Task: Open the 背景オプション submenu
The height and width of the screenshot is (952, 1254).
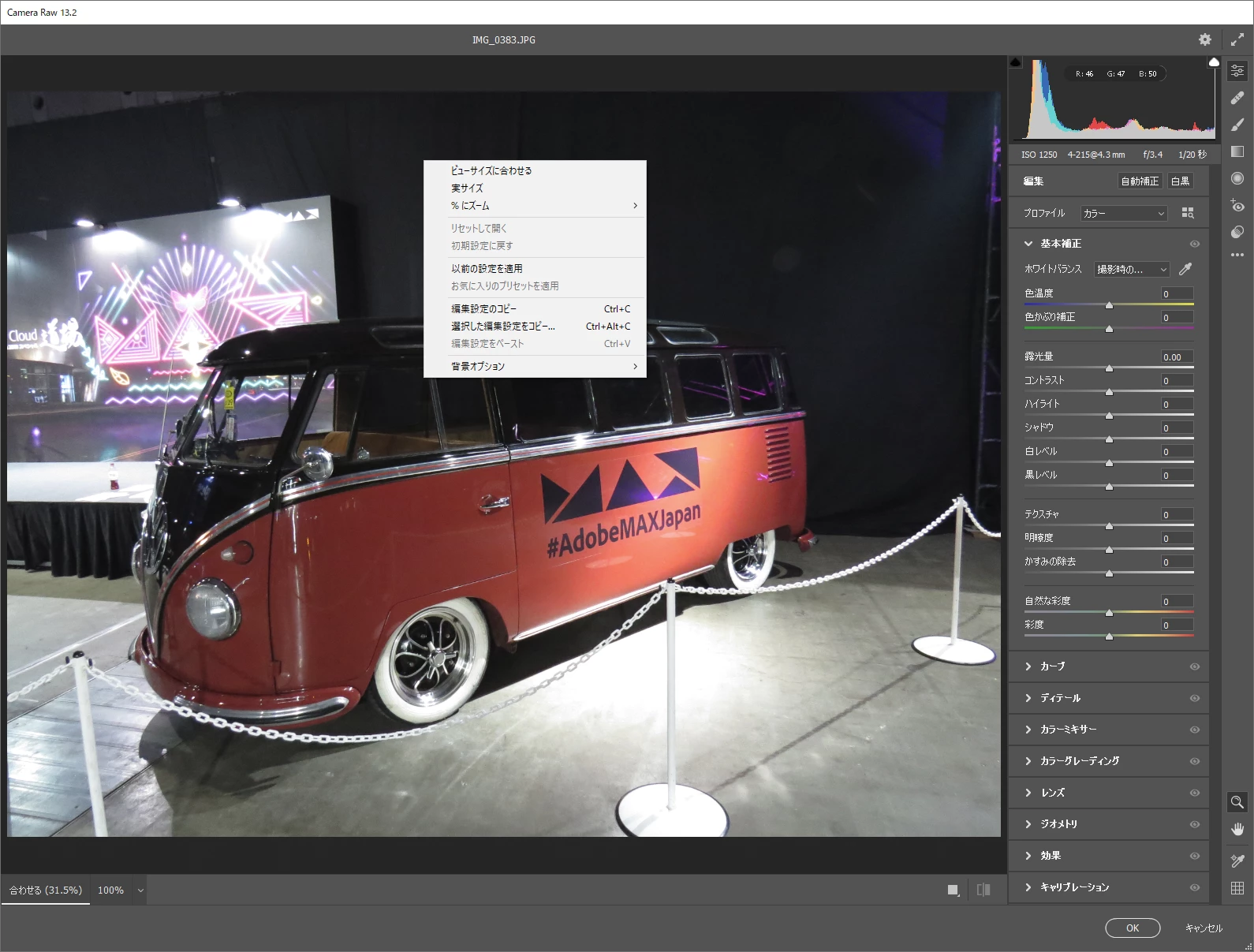Action: 535,366
